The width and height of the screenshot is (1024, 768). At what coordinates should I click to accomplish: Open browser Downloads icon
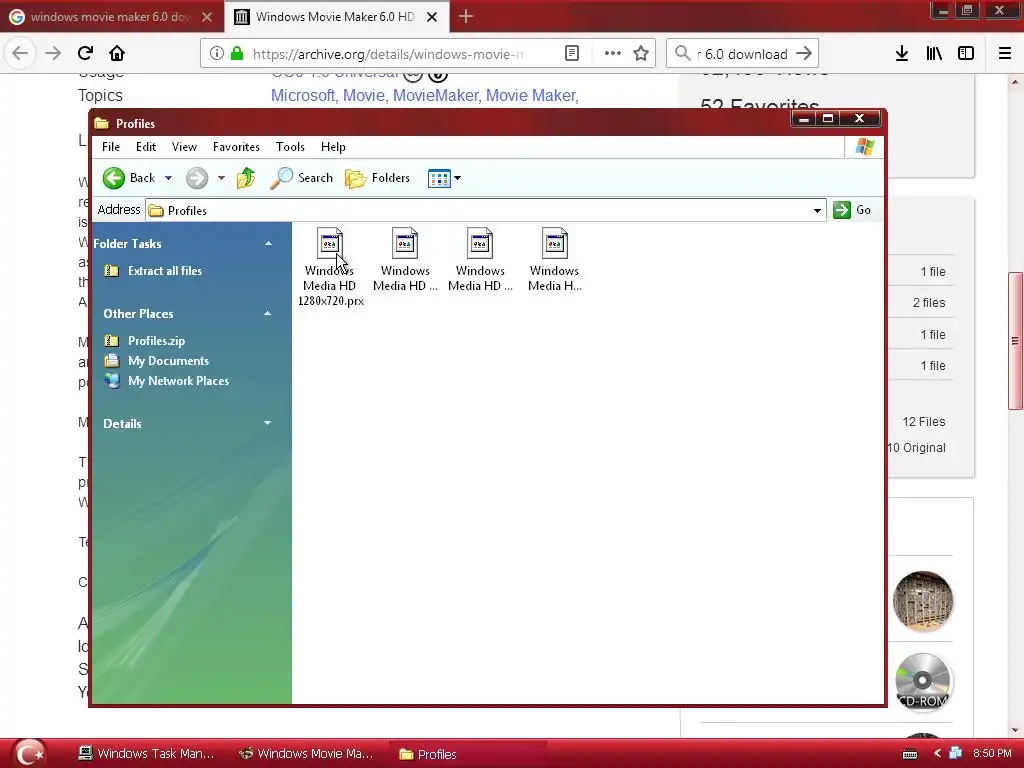(902, 54)
